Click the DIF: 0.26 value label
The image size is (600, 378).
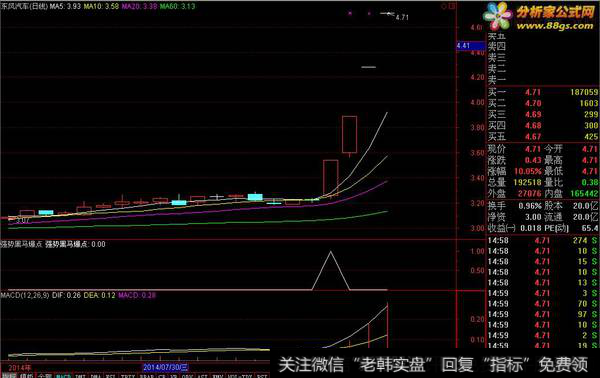pyautogui.click(x=66, y=295)
